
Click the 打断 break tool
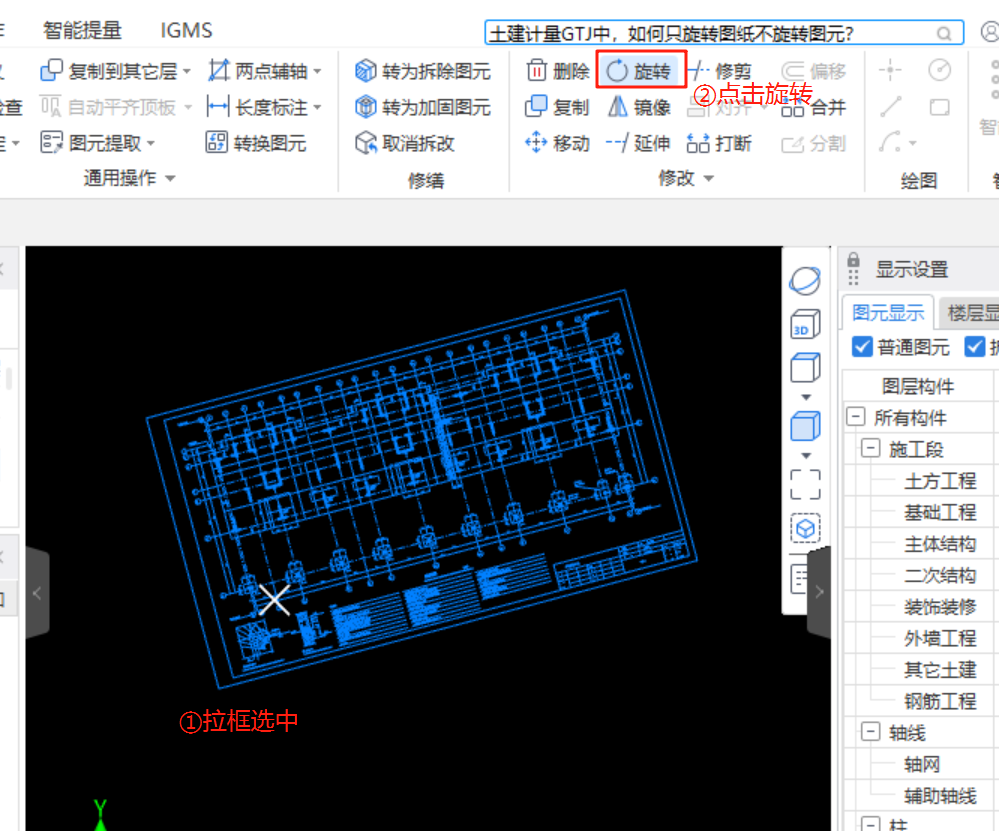719,143
